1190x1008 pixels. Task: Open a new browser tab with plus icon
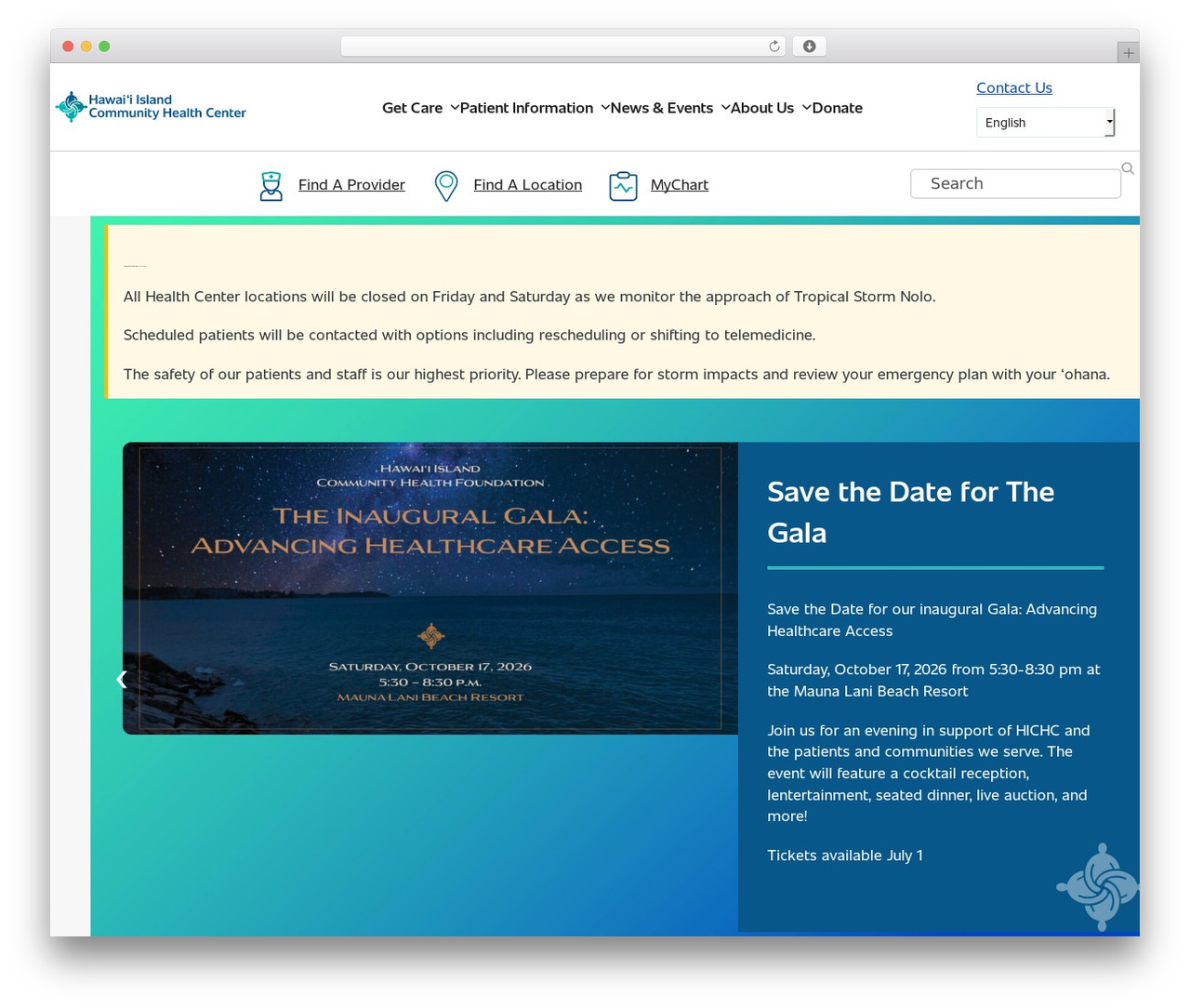[x=1128, y=53]
